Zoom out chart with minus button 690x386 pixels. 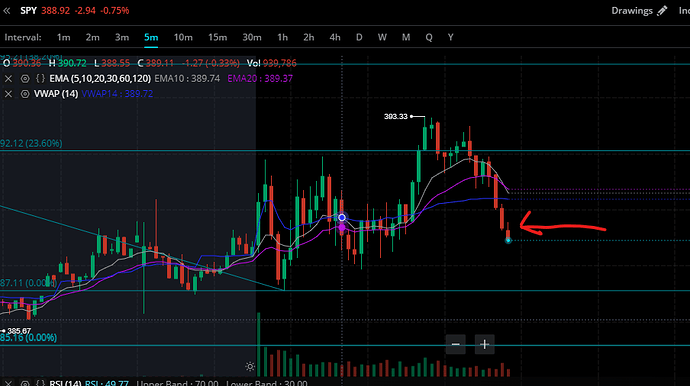pyautogui.click(x=455, y=344)
